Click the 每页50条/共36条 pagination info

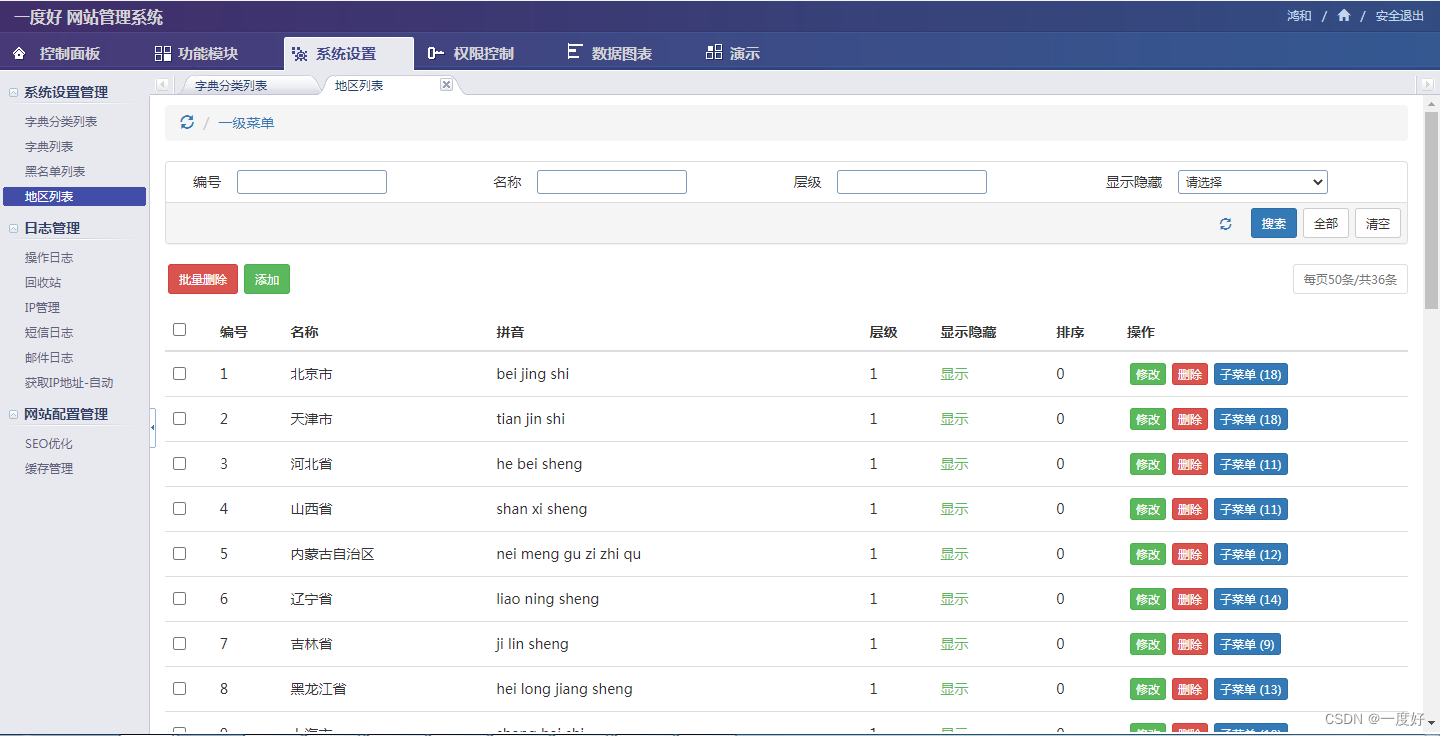point(1350,279)
